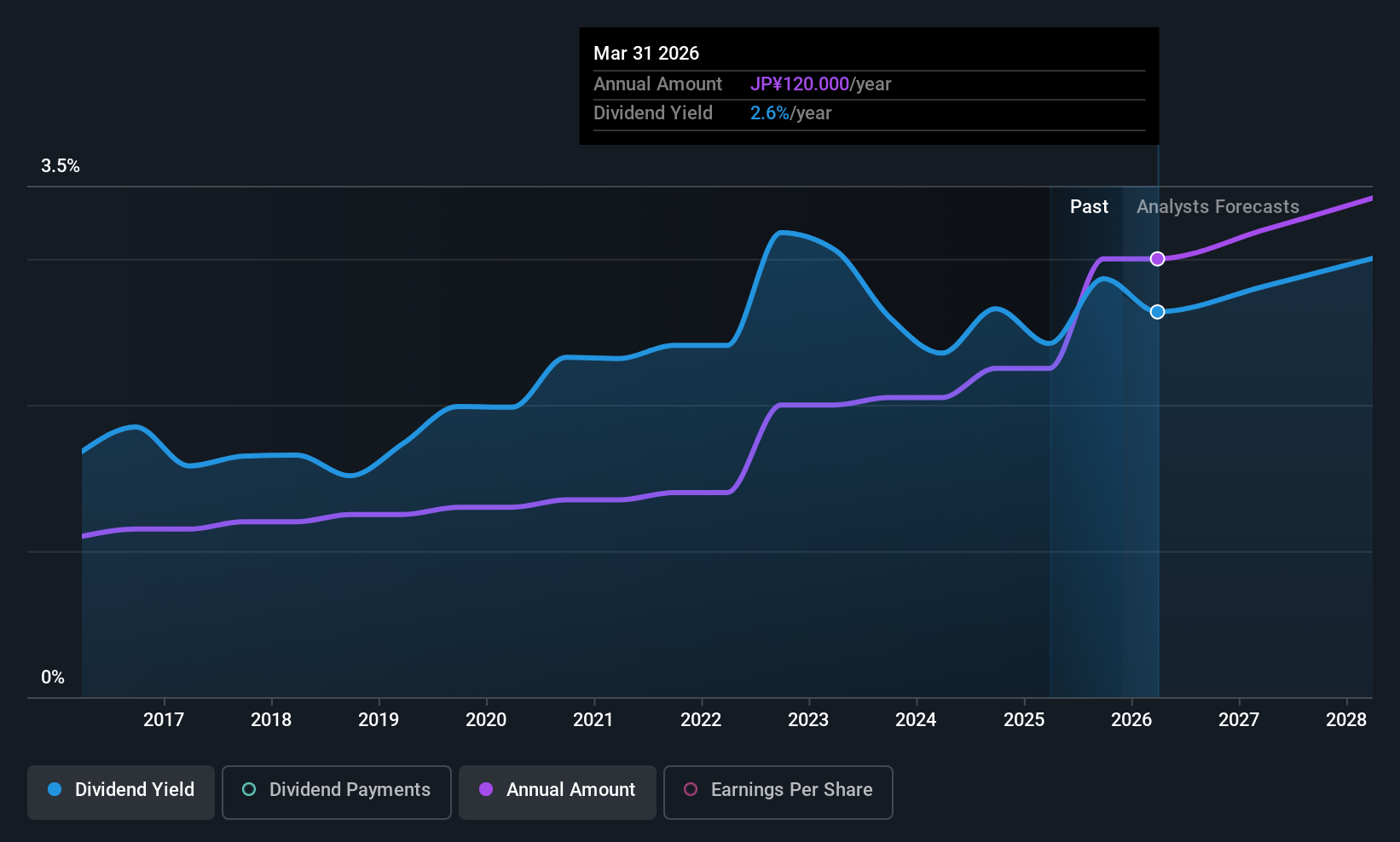Click the 2017 x-axis year label
The height and width of the screenshot is (842, 1400).
point(164,720)
